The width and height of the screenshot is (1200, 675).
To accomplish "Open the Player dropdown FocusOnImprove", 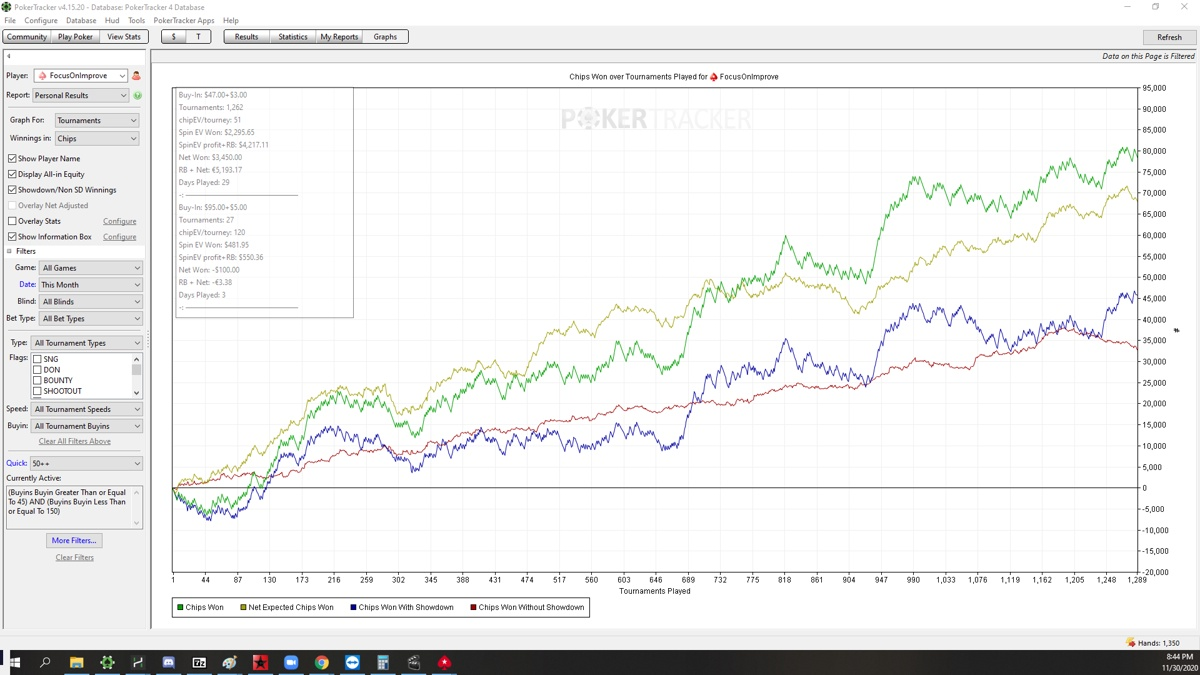I will pos(80,76).
